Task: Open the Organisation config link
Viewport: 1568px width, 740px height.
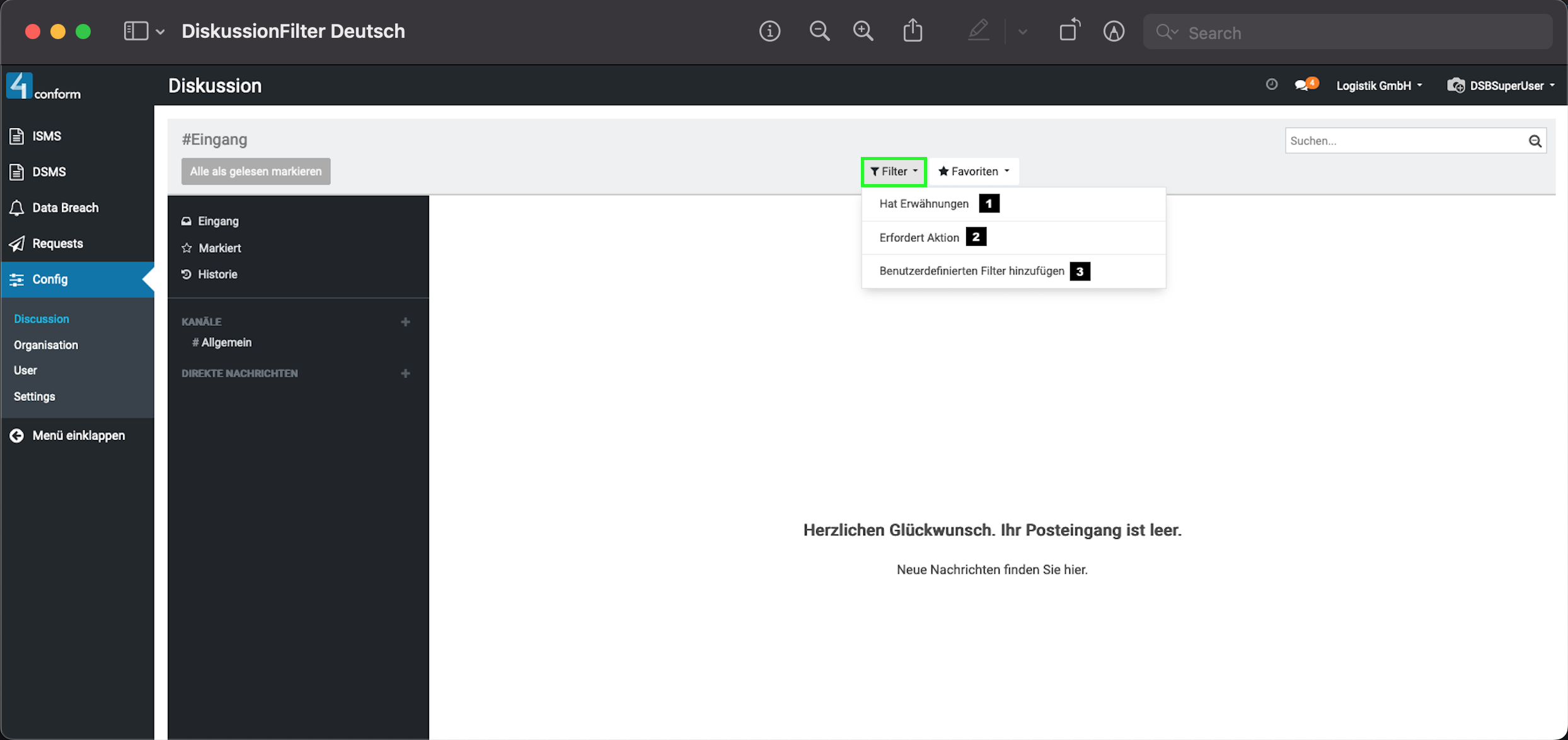Action: (46, 345)
